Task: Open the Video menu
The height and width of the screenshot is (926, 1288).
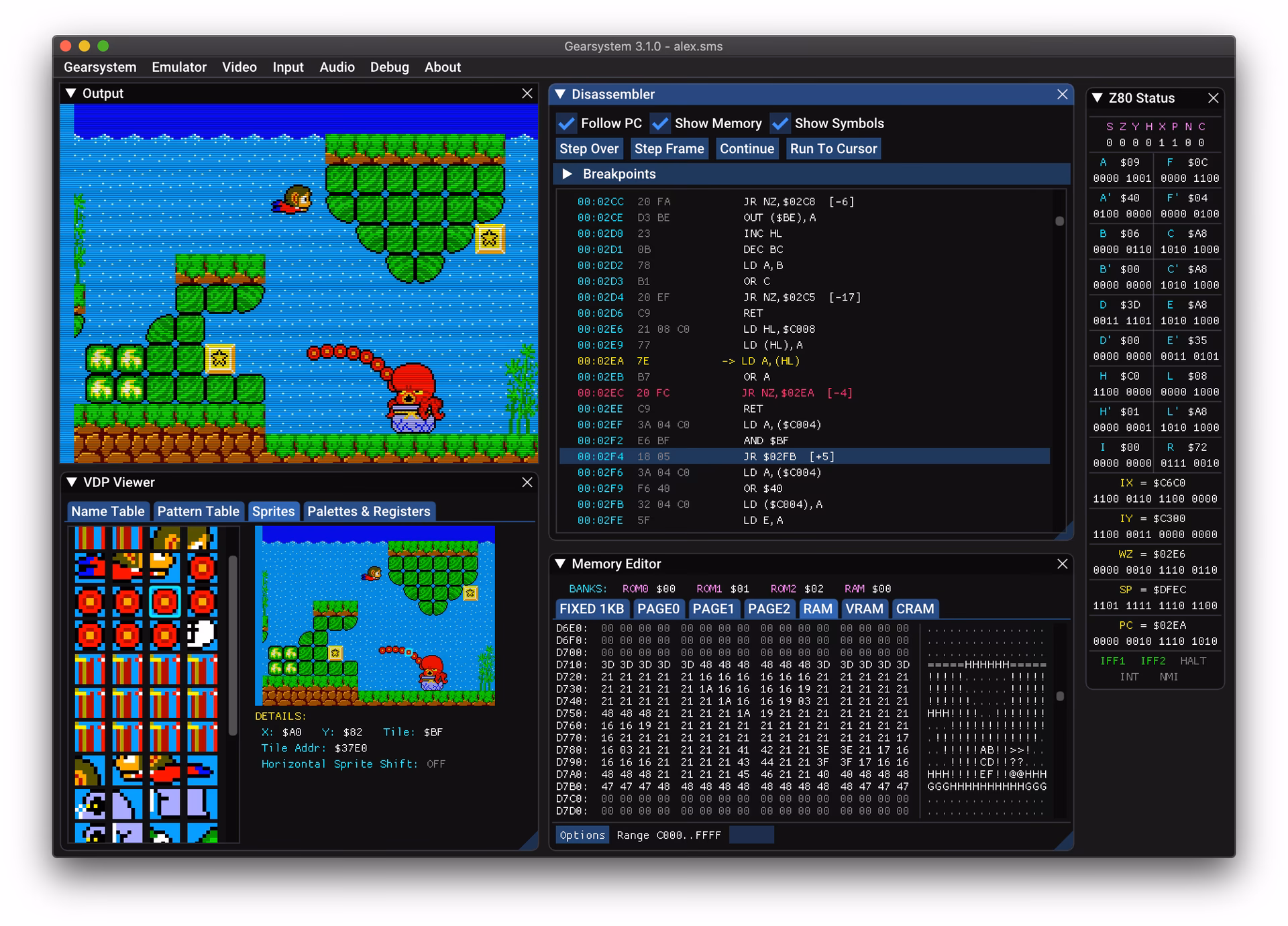Action: [x=239, y=67]
